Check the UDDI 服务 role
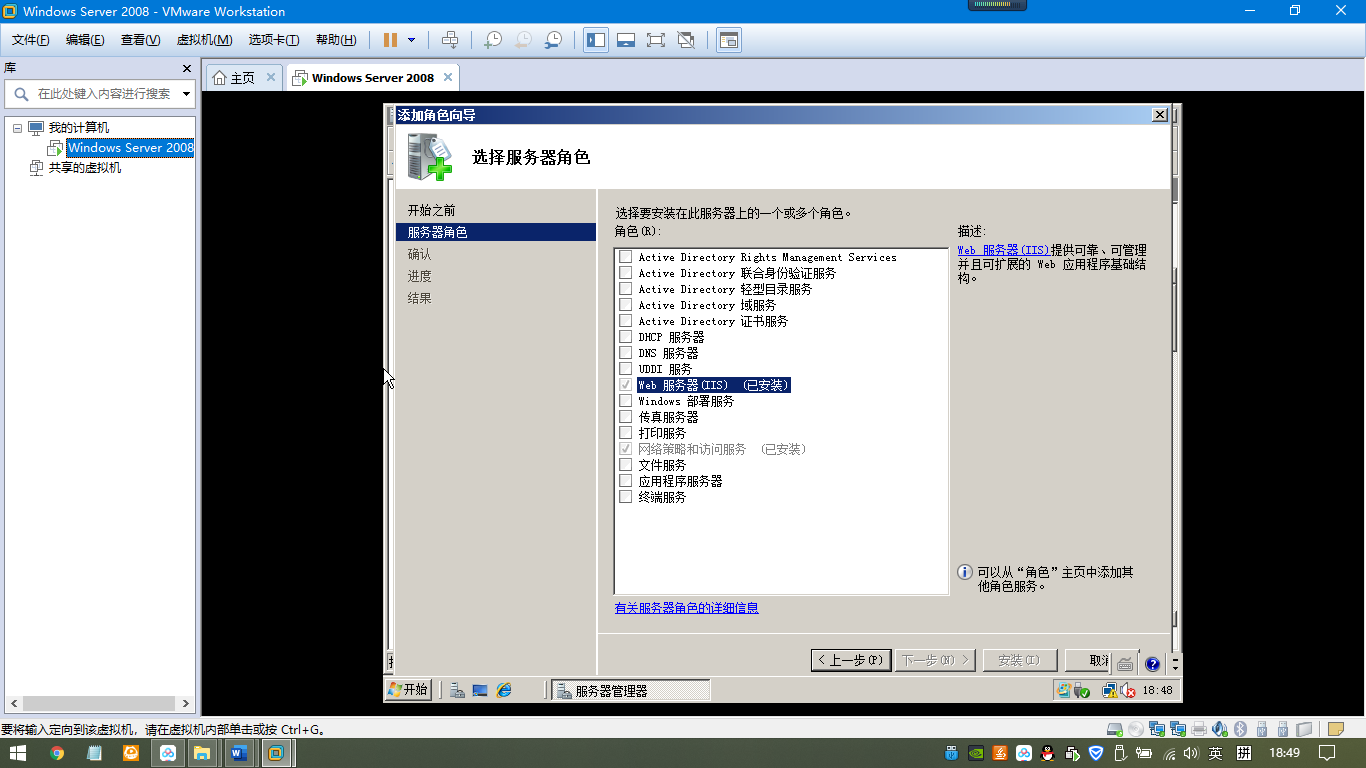The width and height of the screenshot is (1366, 768). coord(626,369)
